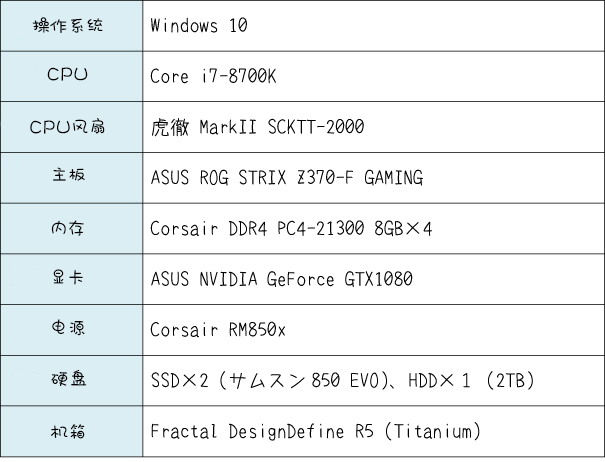Click the 'SSD×2 (サムスン 850 EVO)' text
The width and height of the screenshot is (605, 462).
point(270,381)
